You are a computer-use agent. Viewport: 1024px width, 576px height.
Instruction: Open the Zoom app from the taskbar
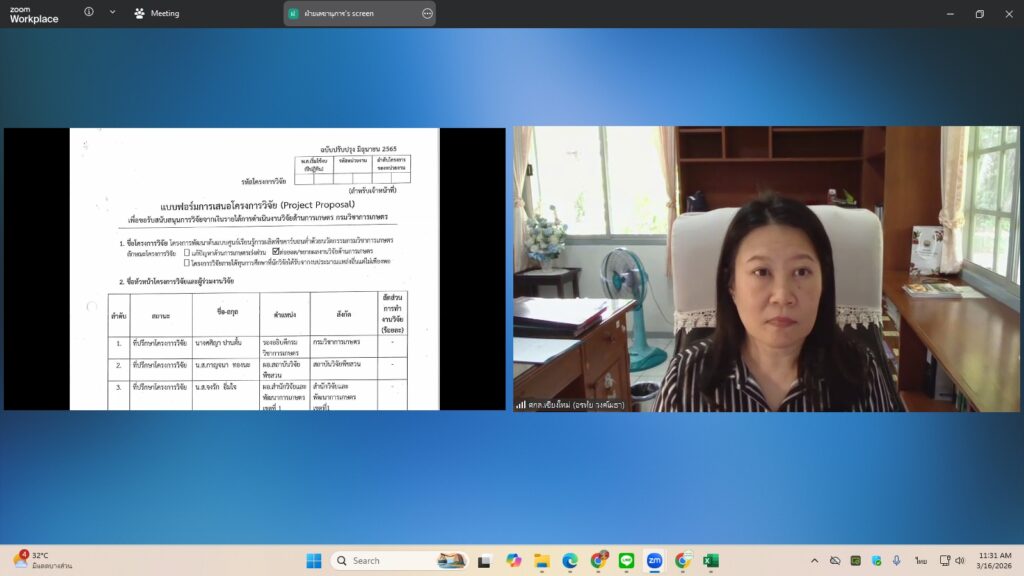pos(654,560)
